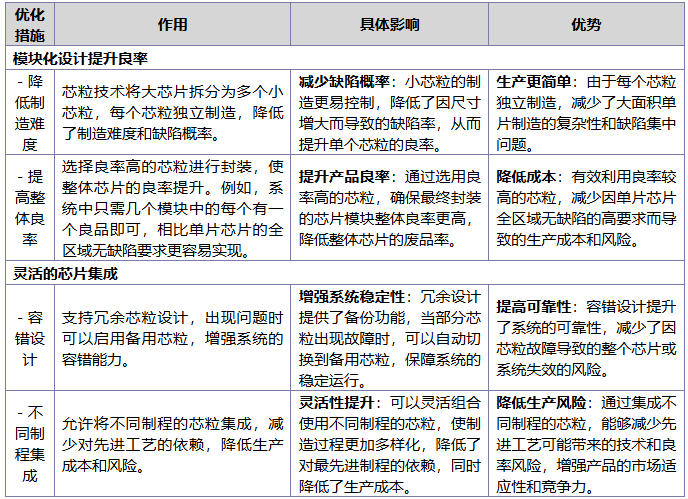Select the 作用 header cell
Screen dimensions: 688x499
pyautogui.click(x=172, y=25)
